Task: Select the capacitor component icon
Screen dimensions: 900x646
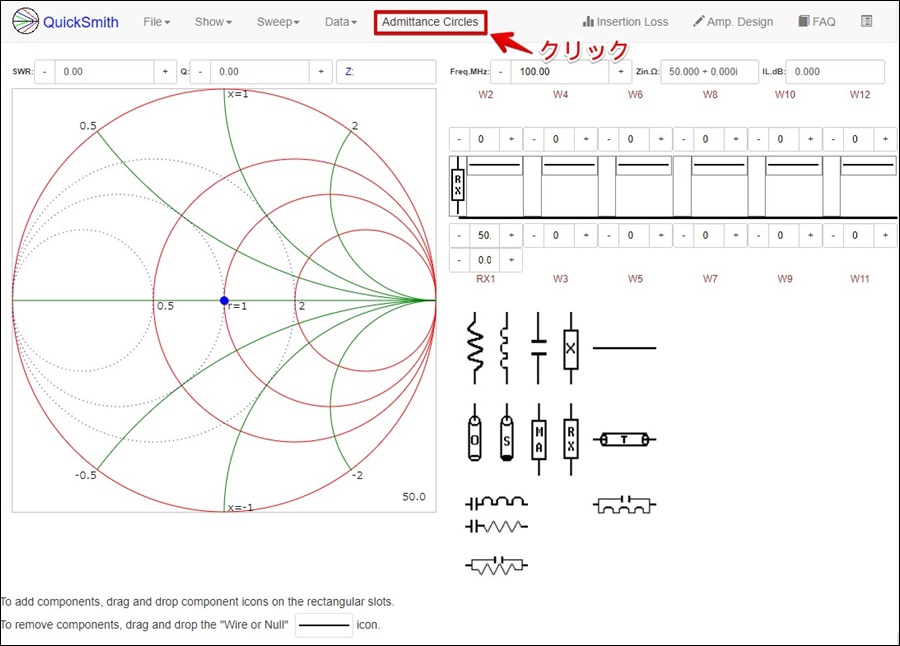Action: point(538,349)
